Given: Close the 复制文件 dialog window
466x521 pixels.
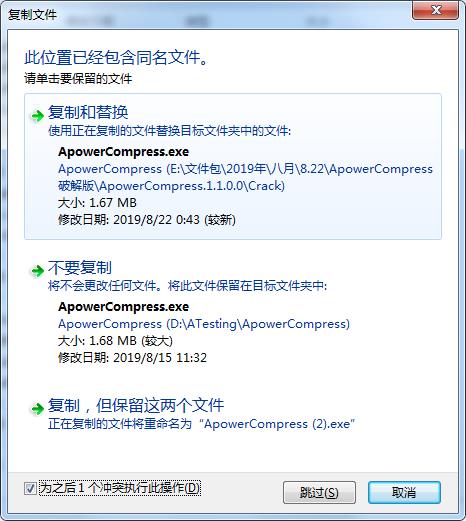Looking at the screenshot, I should click(435, 11).
